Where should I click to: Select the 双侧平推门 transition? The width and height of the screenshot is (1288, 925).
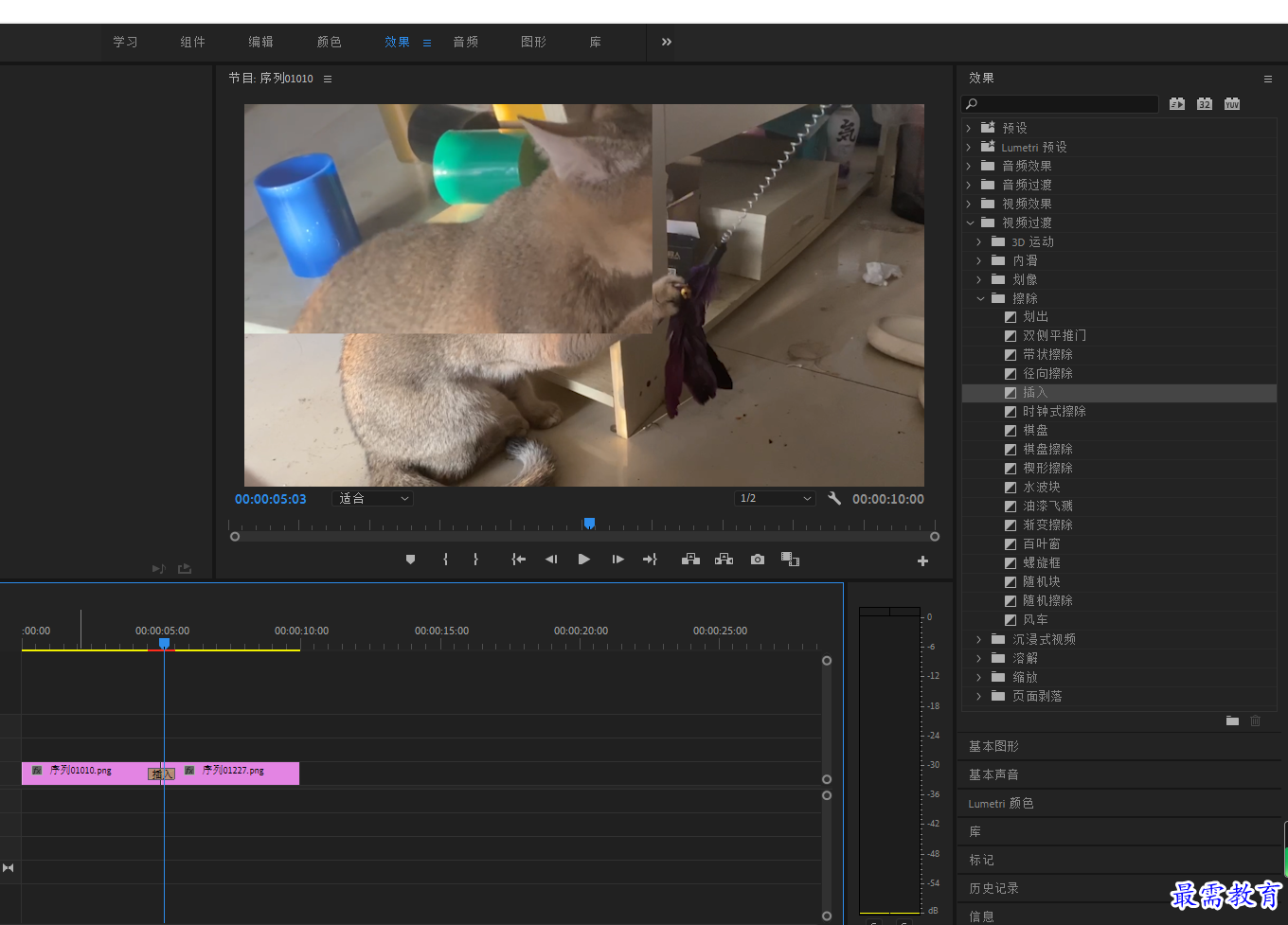(1054, 336)
